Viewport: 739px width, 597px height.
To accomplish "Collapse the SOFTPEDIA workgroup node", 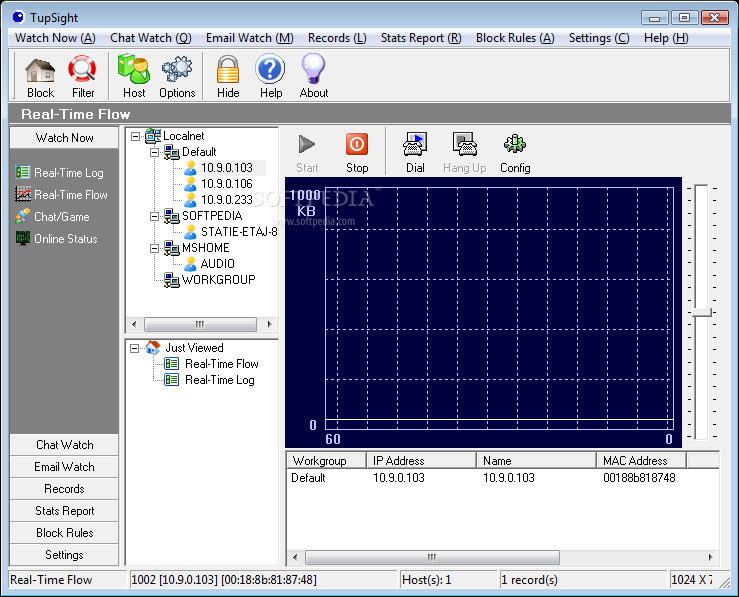I will (x=154, y=216).
